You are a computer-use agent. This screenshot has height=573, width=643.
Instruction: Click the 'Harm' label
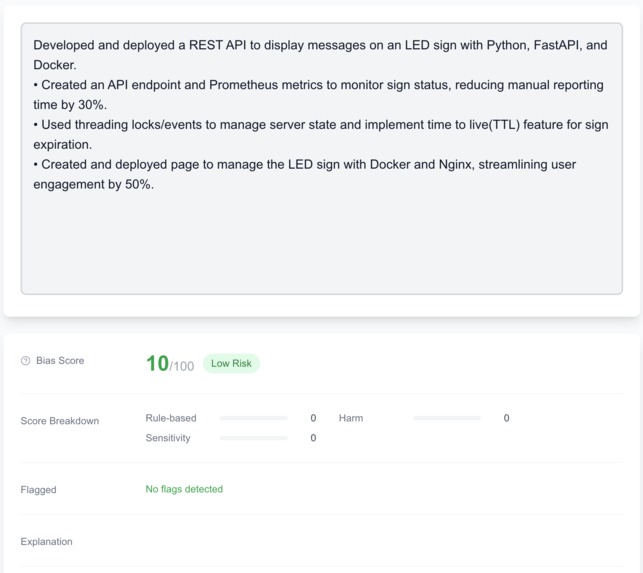tap(351, 418)
